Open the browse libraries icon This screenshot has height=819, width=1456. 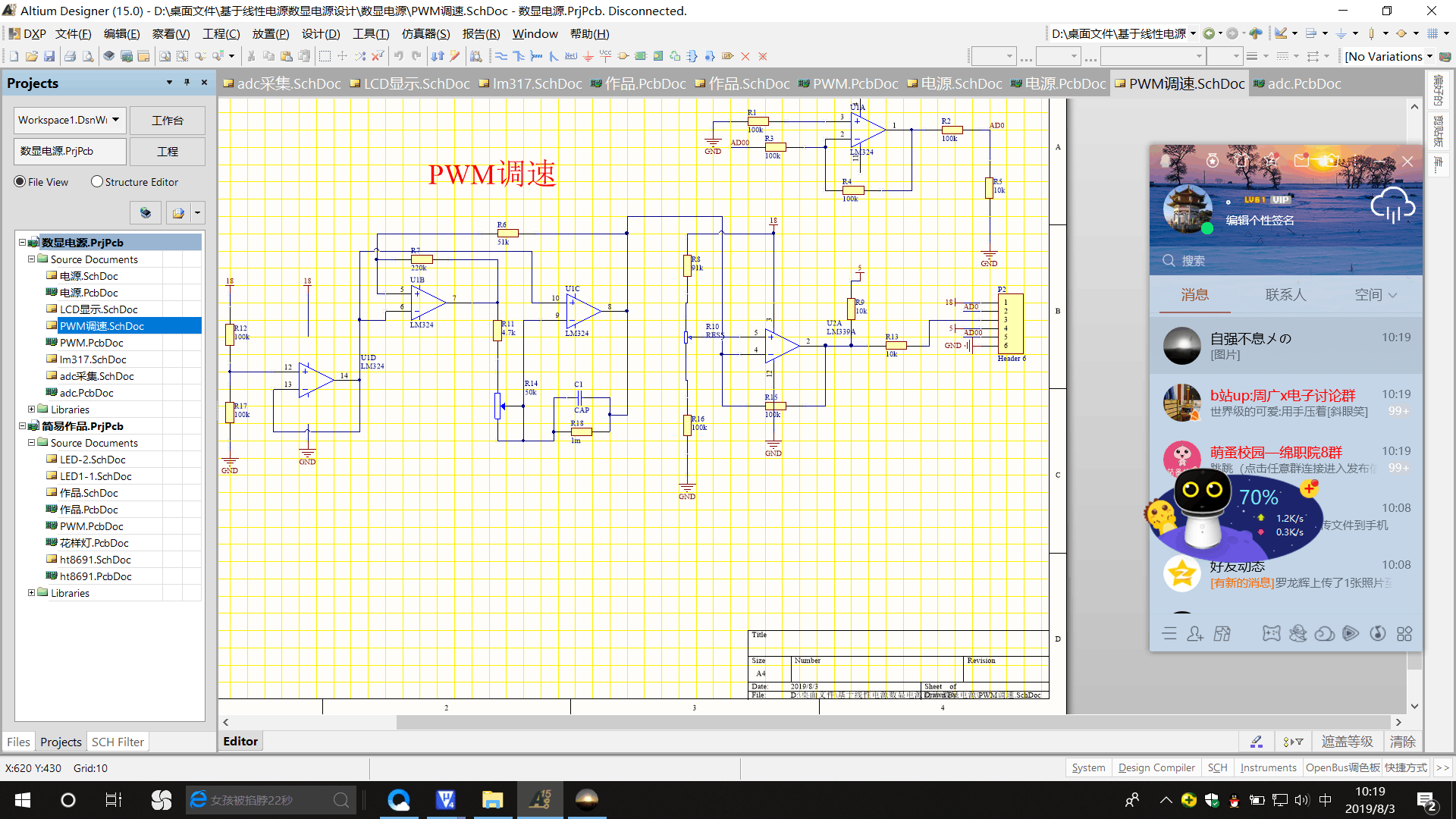pyautogui.click(x=475, y=56)
